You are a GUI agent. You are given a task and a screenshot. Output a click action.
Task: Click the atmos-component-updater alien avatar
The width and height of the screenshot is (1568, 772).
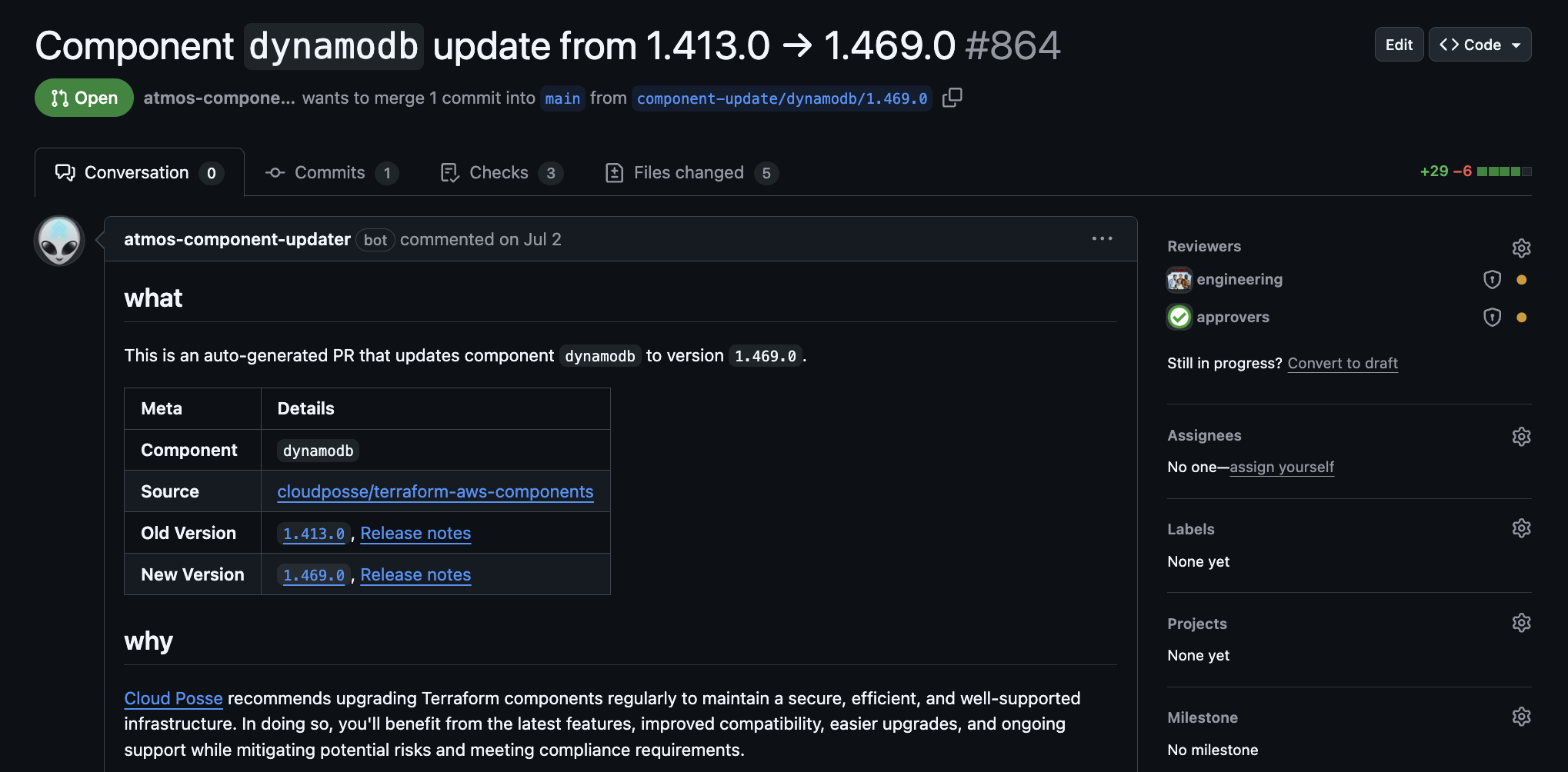(x=59, y=241)
